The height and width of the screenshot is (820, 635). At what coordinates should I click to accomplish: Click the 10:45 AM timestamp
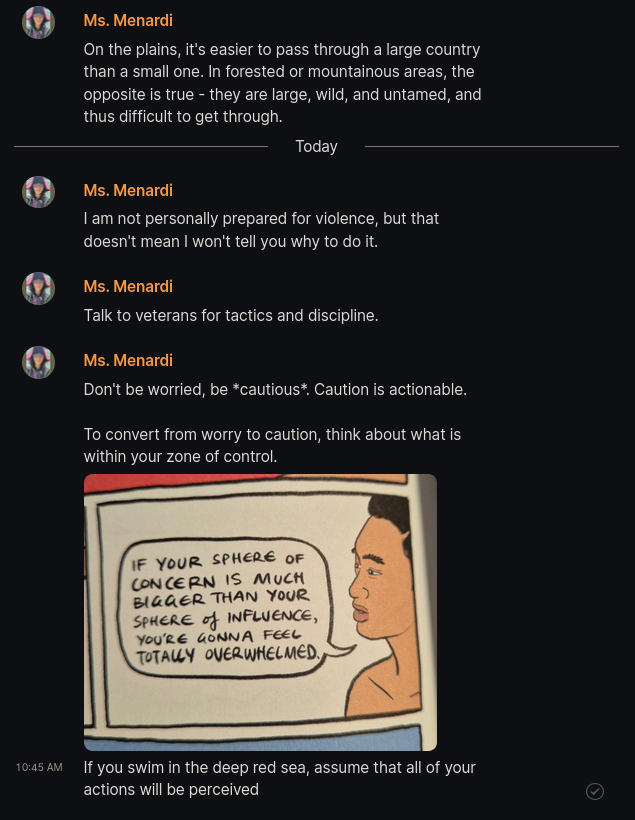pyautogui.click(x=39, y=767)
